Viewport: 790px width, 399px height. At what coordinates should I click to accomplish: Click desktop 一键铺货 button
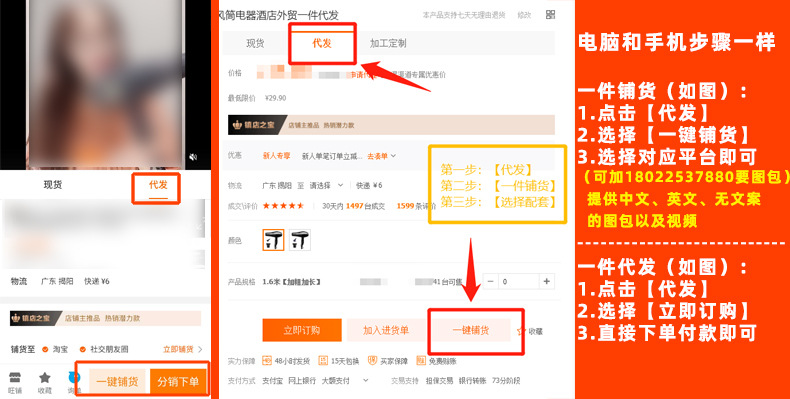tap(471, 330)
